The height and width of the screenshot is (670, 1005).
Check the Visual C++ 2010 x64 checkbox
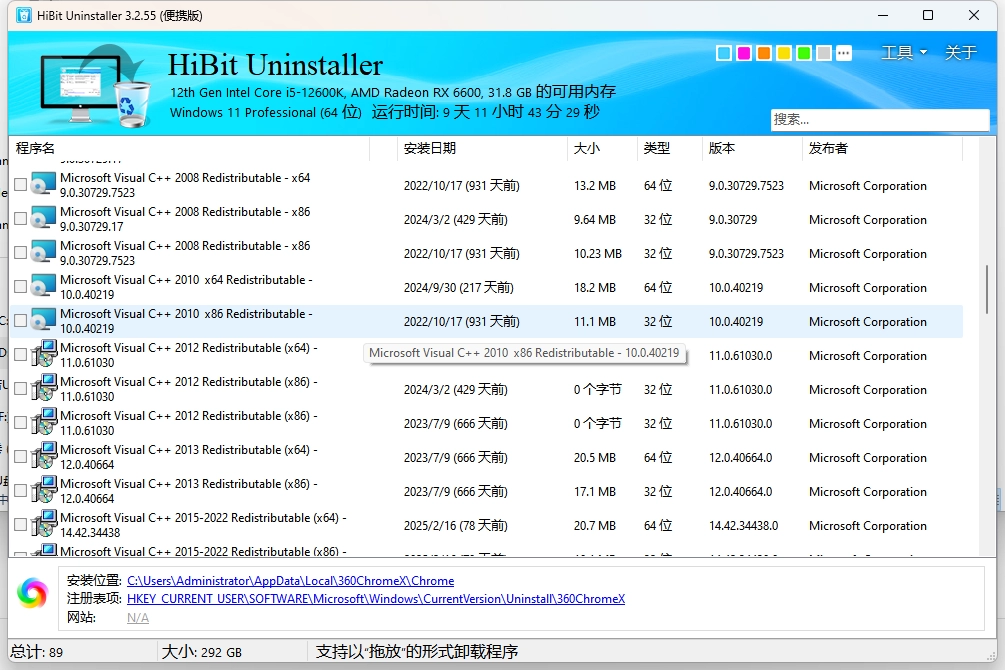[19, 286]
